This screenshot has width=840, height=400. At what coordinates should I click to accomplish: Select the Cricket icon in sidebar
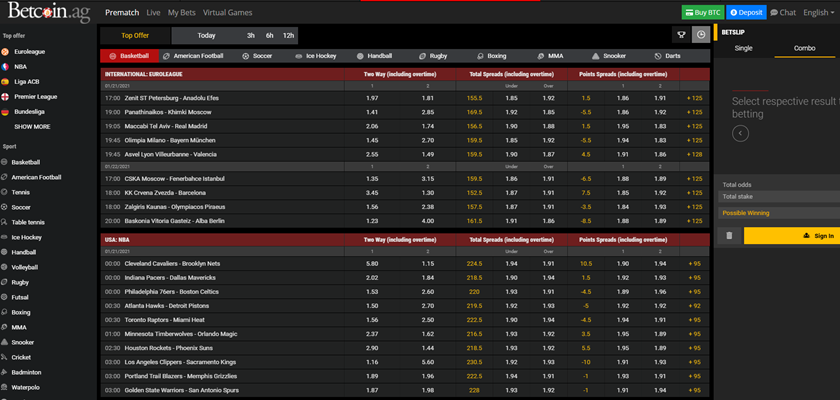click(5, 357)
